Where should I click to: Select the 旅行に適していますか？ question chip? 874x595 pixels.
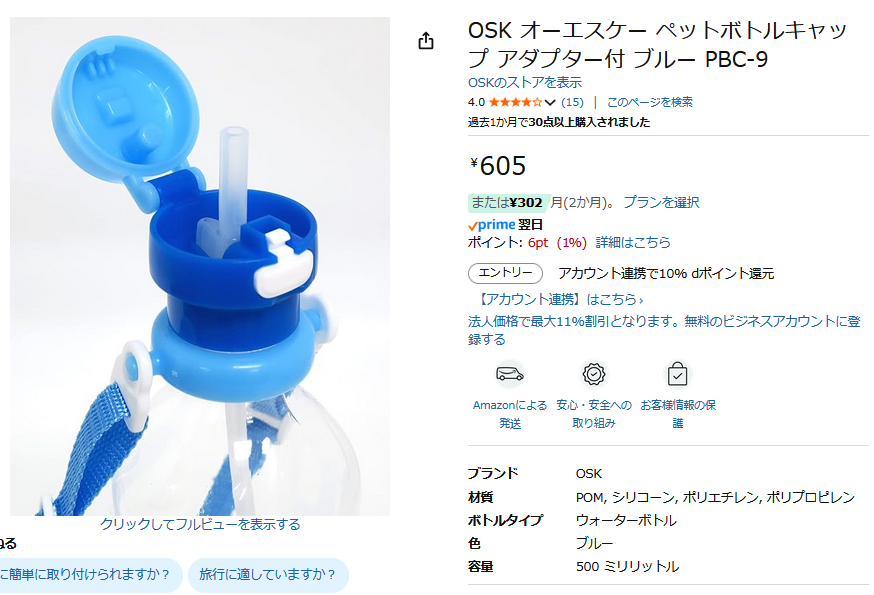pyautogui.click(x=268, y=575)
